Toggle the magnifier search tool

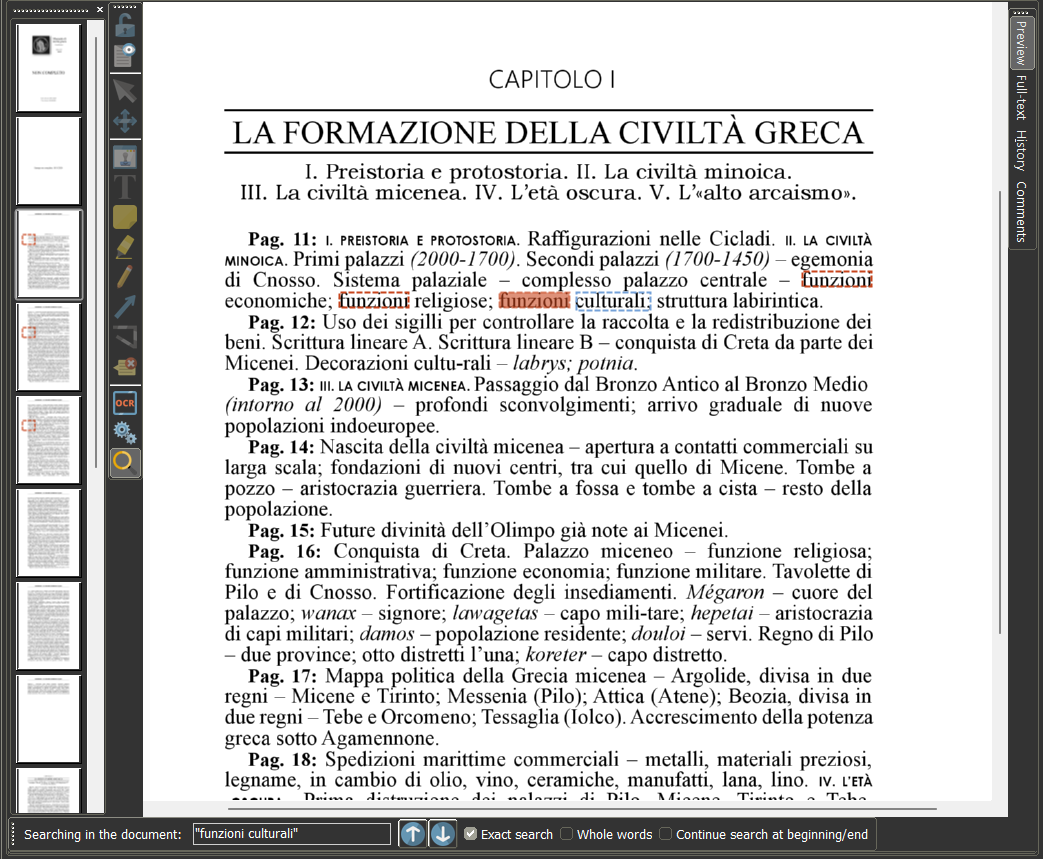click(x=124, y=462)
